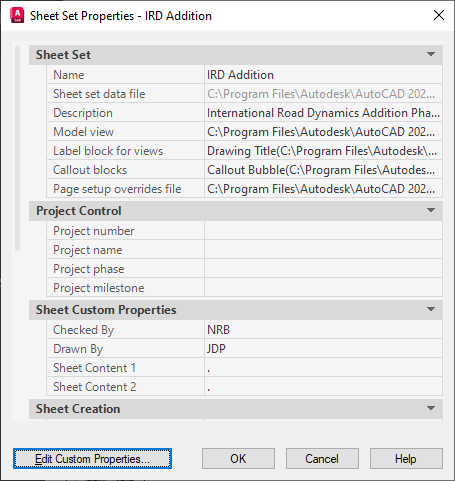Select the Description value field

pyautogui.click(x=323, y=113)
